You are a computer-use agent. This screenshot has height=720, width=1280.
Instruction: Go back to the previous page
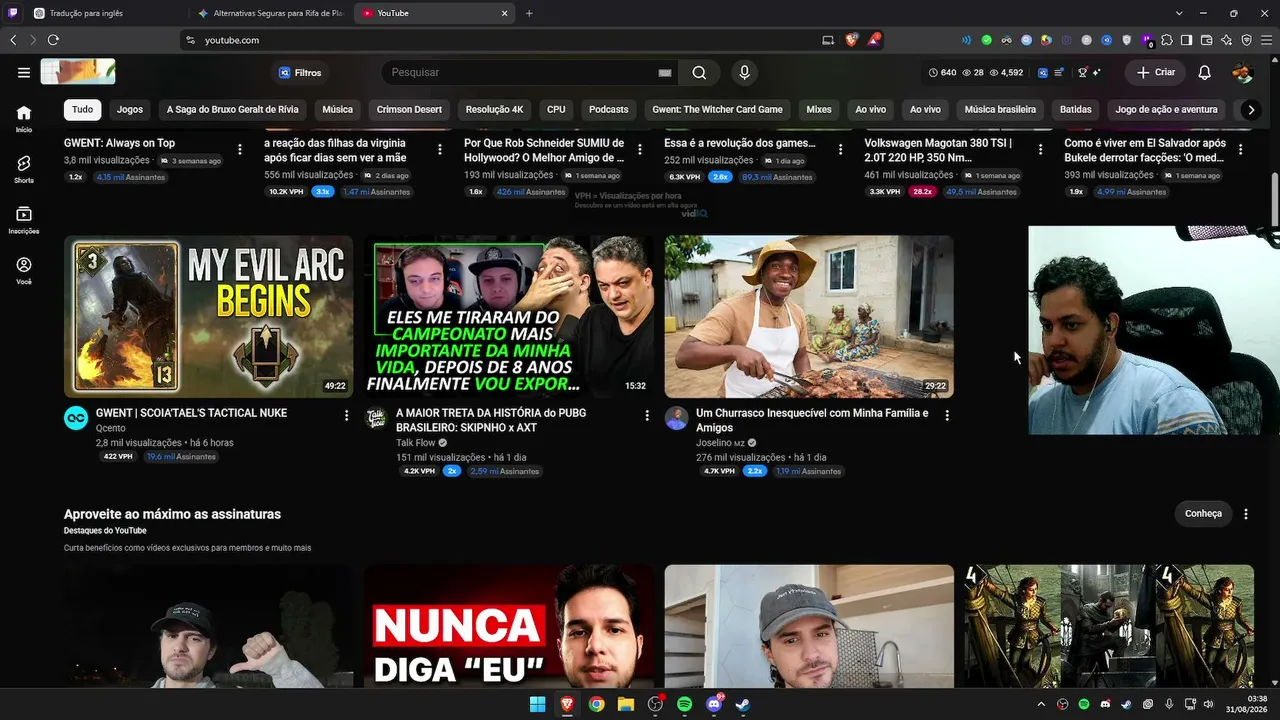tap(13, 40)
